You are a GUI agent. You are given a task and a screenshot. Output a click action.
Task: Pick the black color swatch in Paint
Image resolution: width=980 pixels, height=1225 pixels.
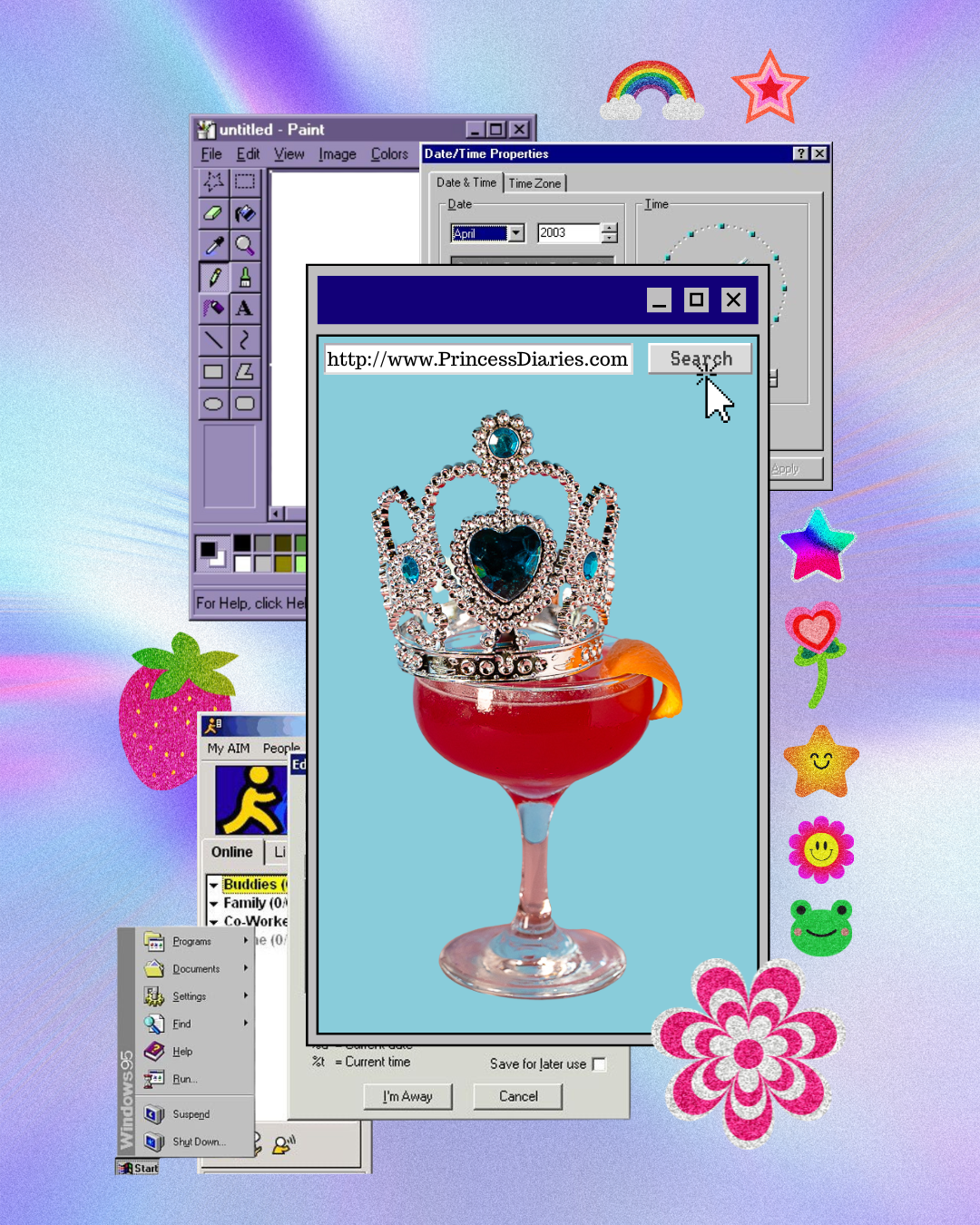click(242, 543)
